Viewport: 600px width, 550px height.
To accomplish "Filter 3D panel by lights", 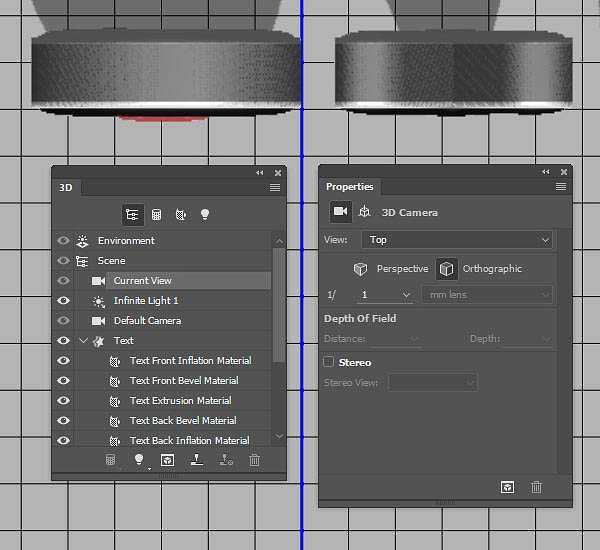I will (205, 214).
